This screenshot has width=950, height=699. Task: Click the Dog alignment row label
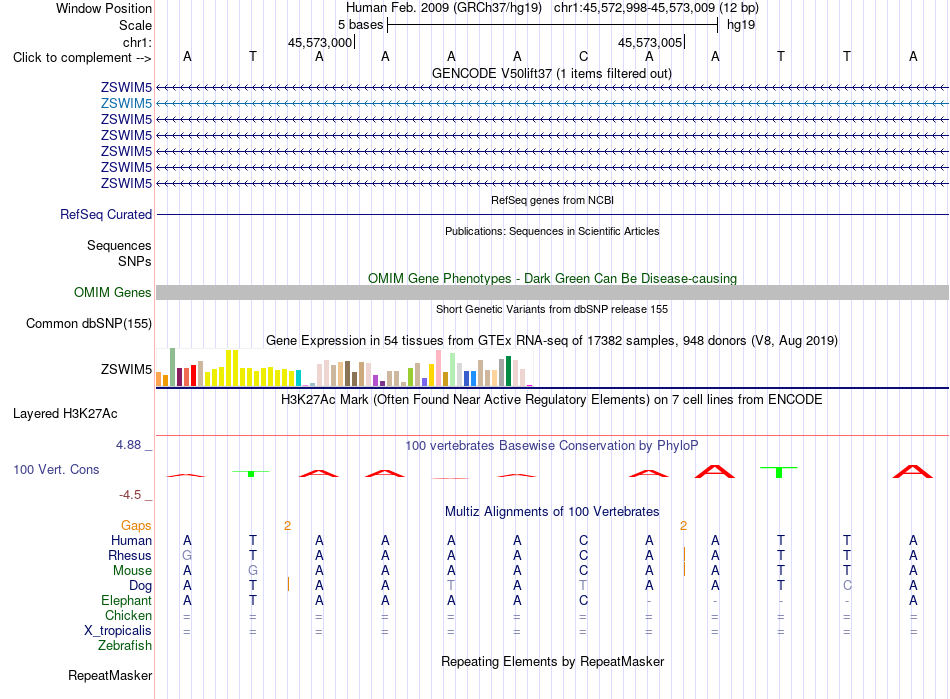coord(140,586)
